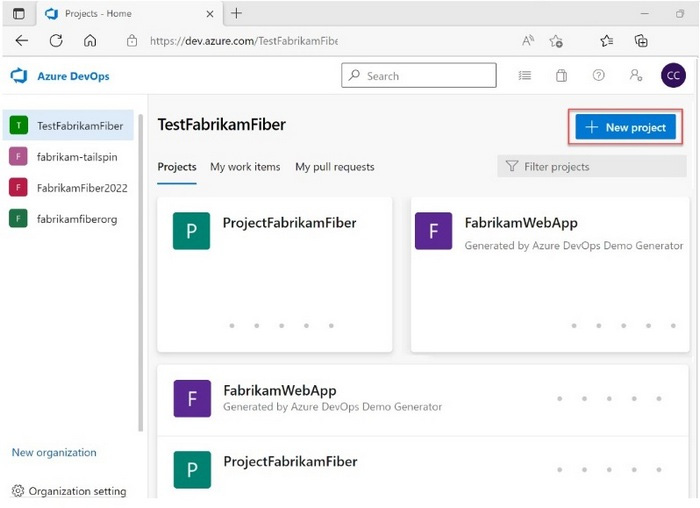Open the FabrikamWebApp project card
Screen dimensions: 700x508
[550, 275]
